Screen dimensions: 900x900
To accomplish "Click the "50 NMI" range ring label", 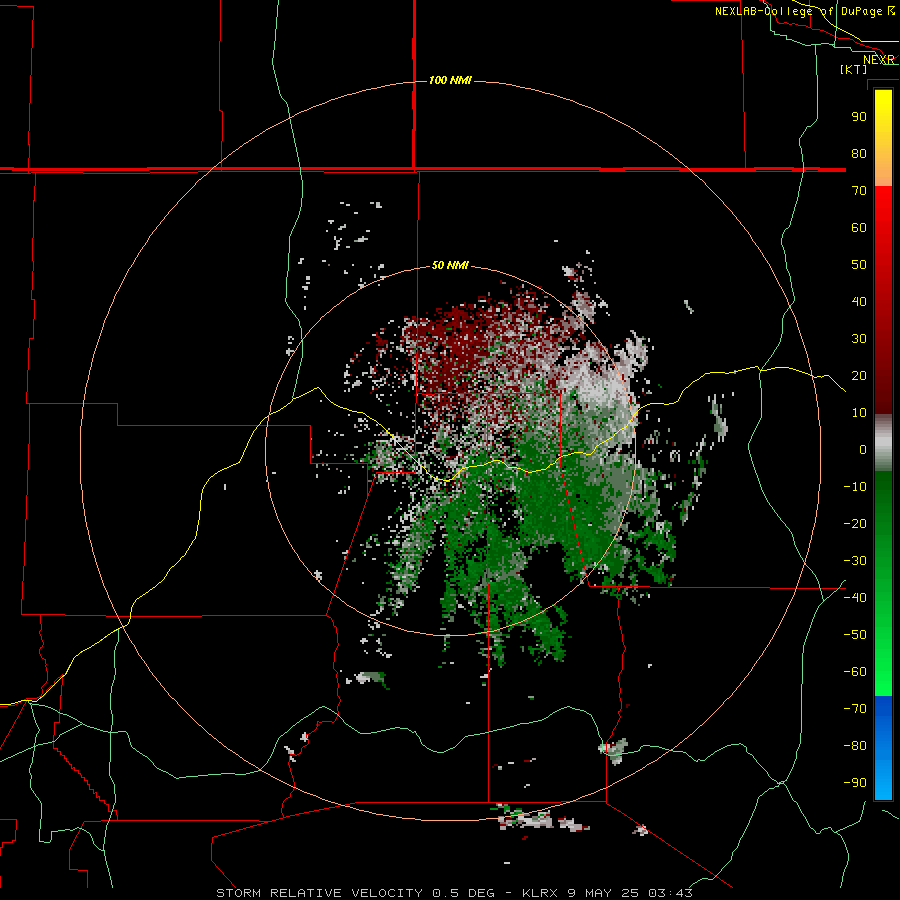I will (450, 265).
